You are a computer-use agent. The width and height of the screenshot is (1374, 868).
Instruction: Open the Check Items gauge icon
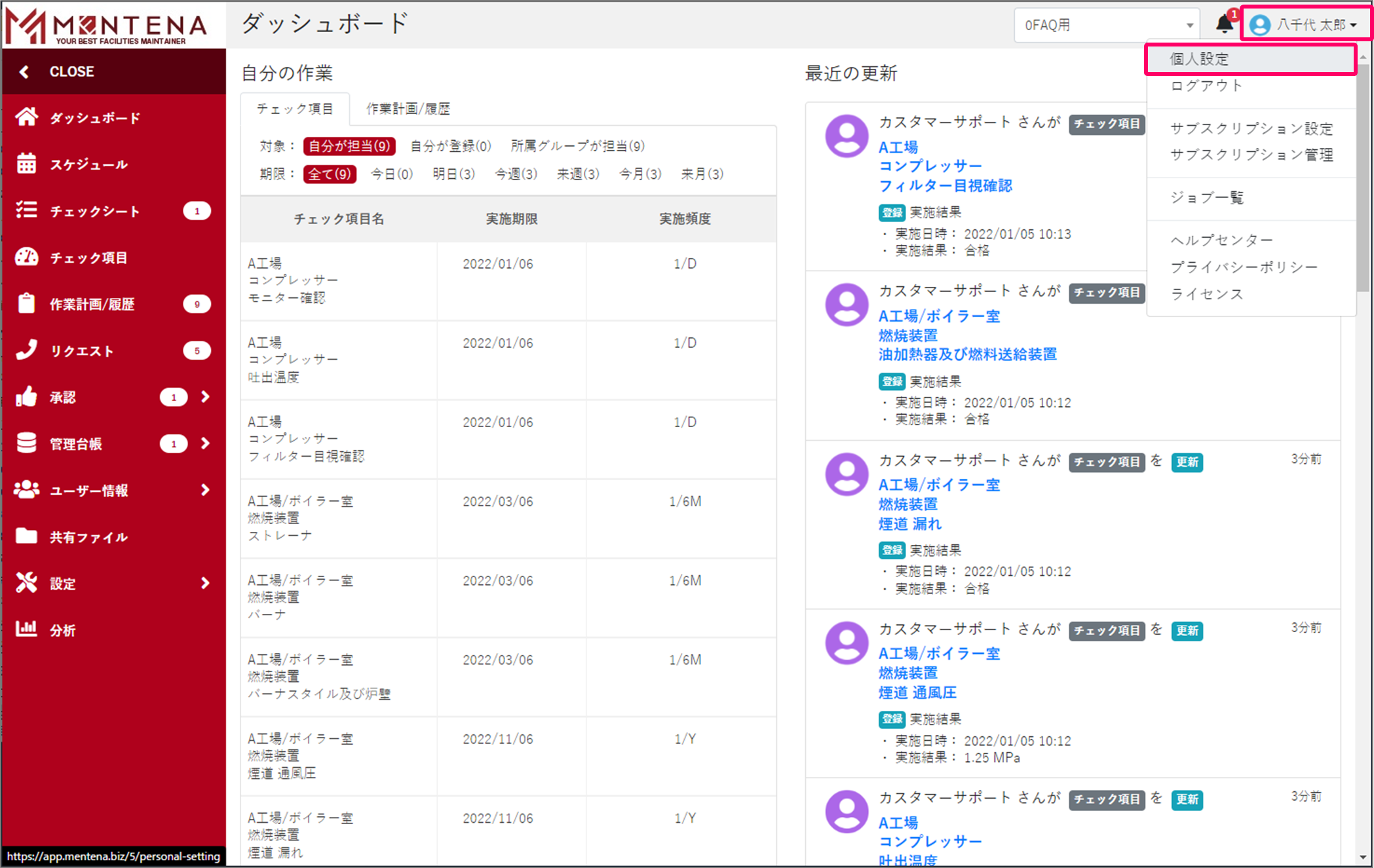pyautogui.click(x=27, y=257)
